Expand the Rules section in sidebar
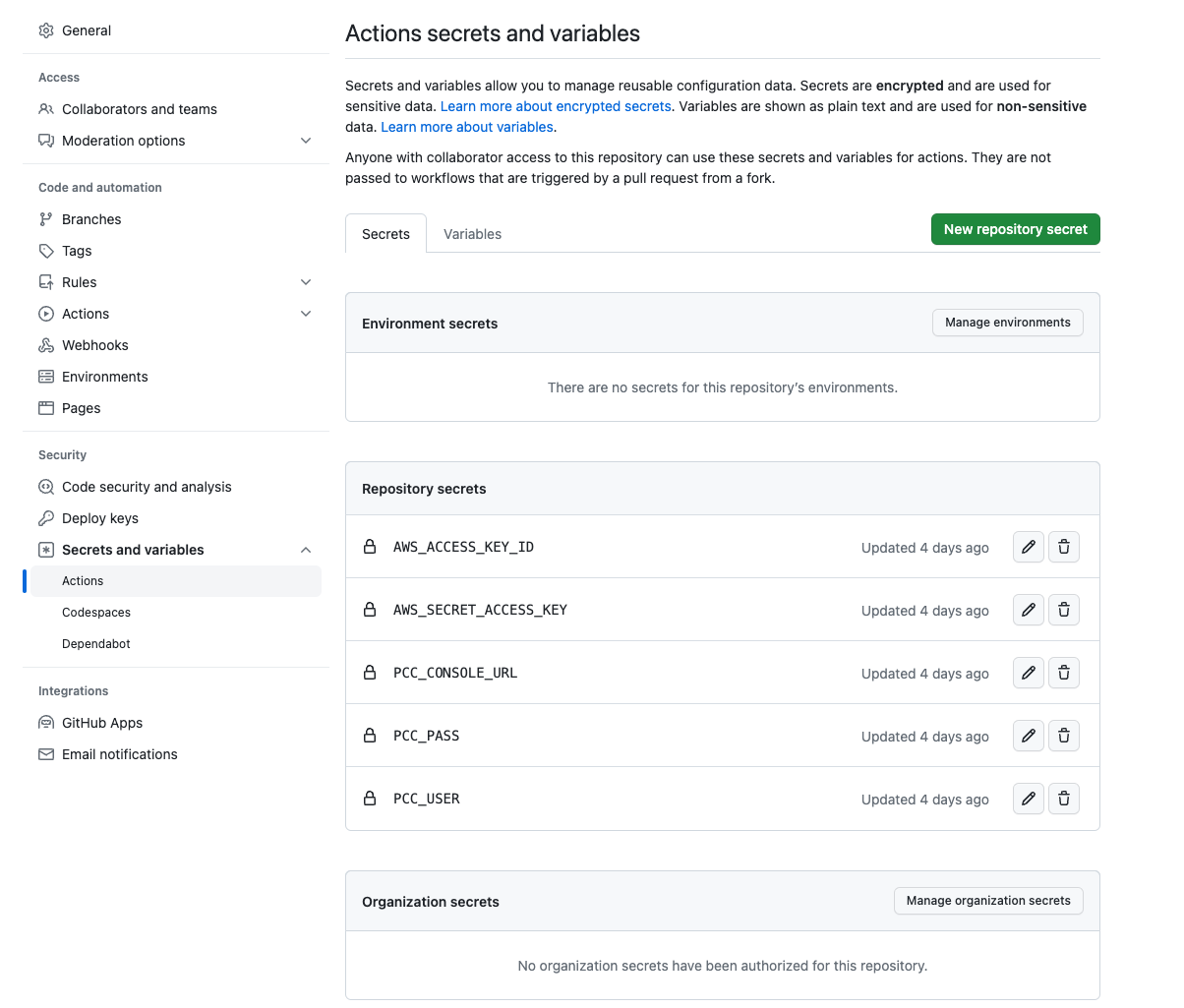 pyautogui.click(x=306, y=282)
